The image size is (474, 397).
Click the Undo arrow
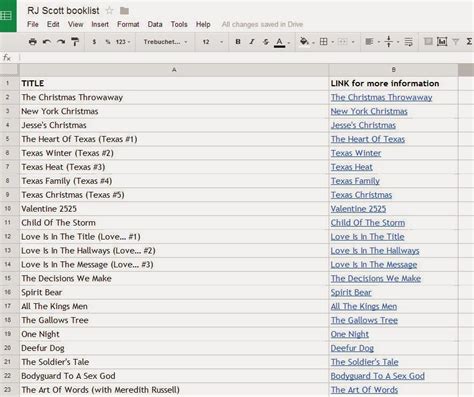47,42
